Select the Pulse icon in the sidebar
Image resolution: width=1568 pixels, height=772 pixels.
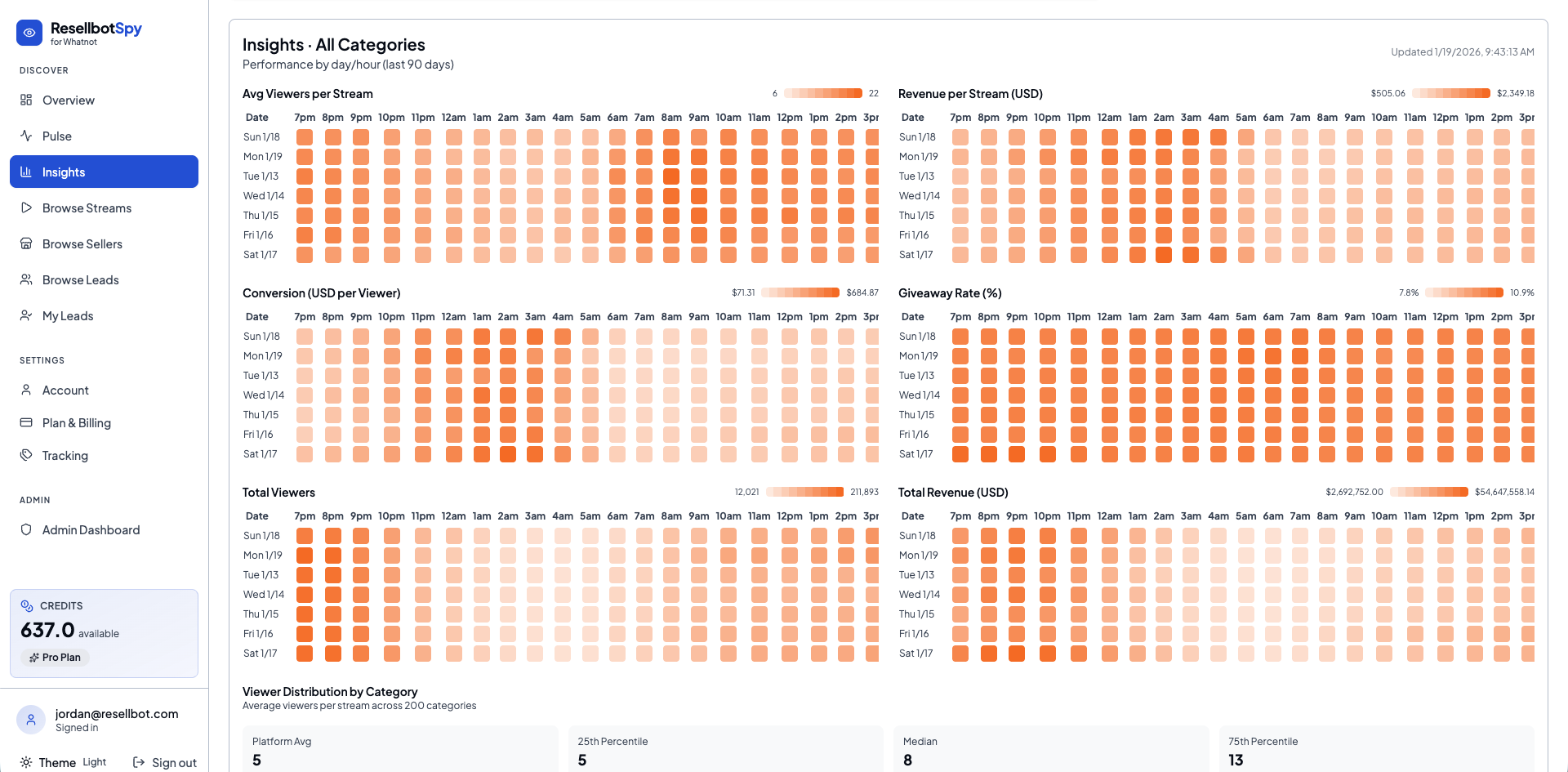[27, 136]
